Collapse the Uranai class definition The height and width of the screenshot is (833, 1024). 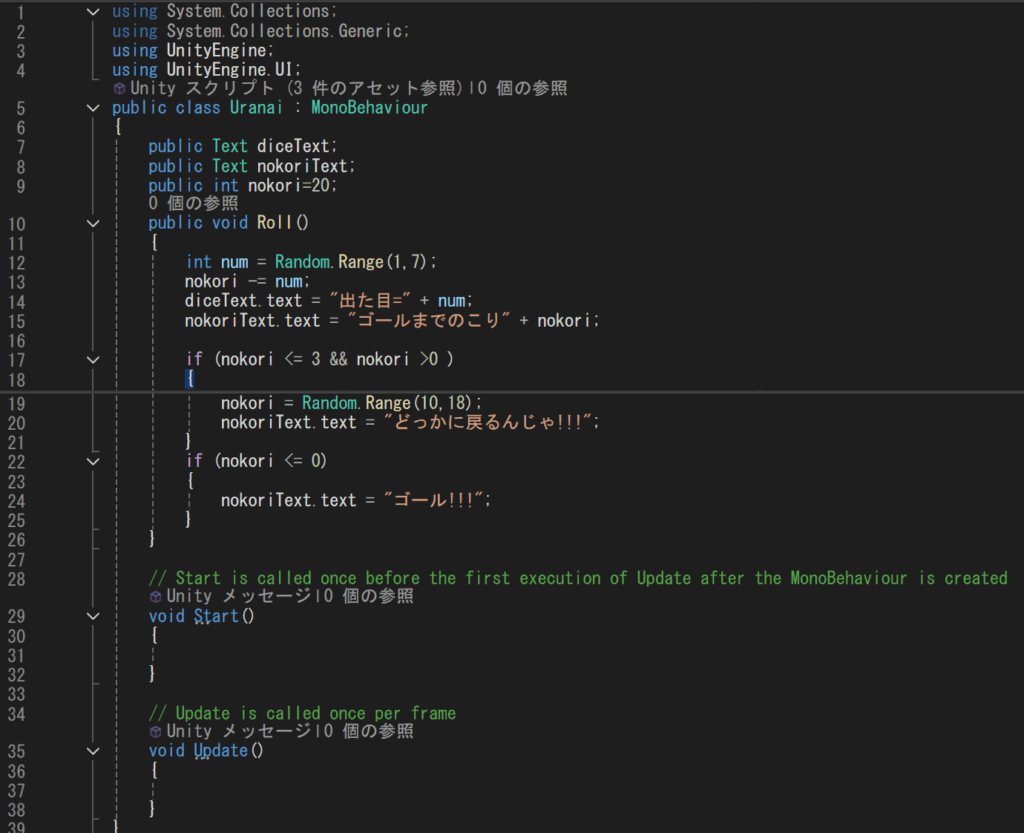click(93, 108)
